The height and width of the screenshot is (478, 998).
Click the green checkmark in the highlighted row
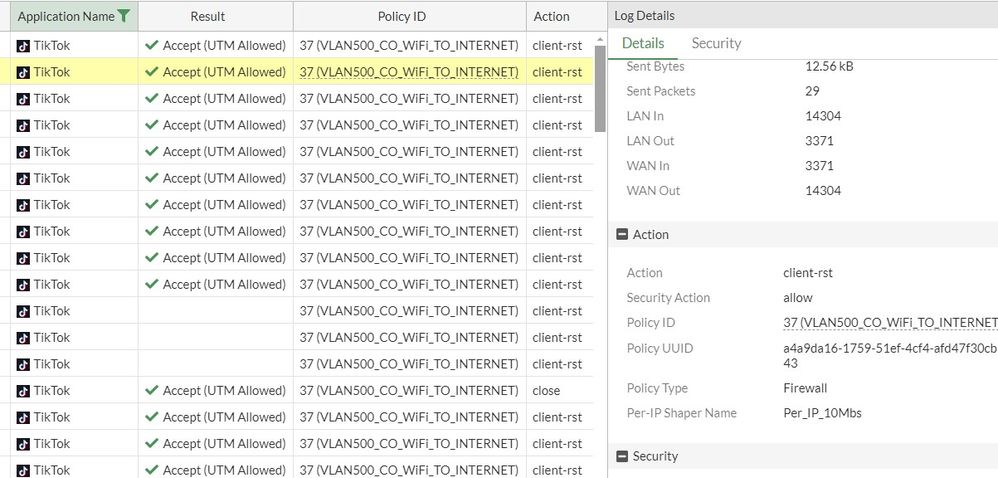coord(152,72)
